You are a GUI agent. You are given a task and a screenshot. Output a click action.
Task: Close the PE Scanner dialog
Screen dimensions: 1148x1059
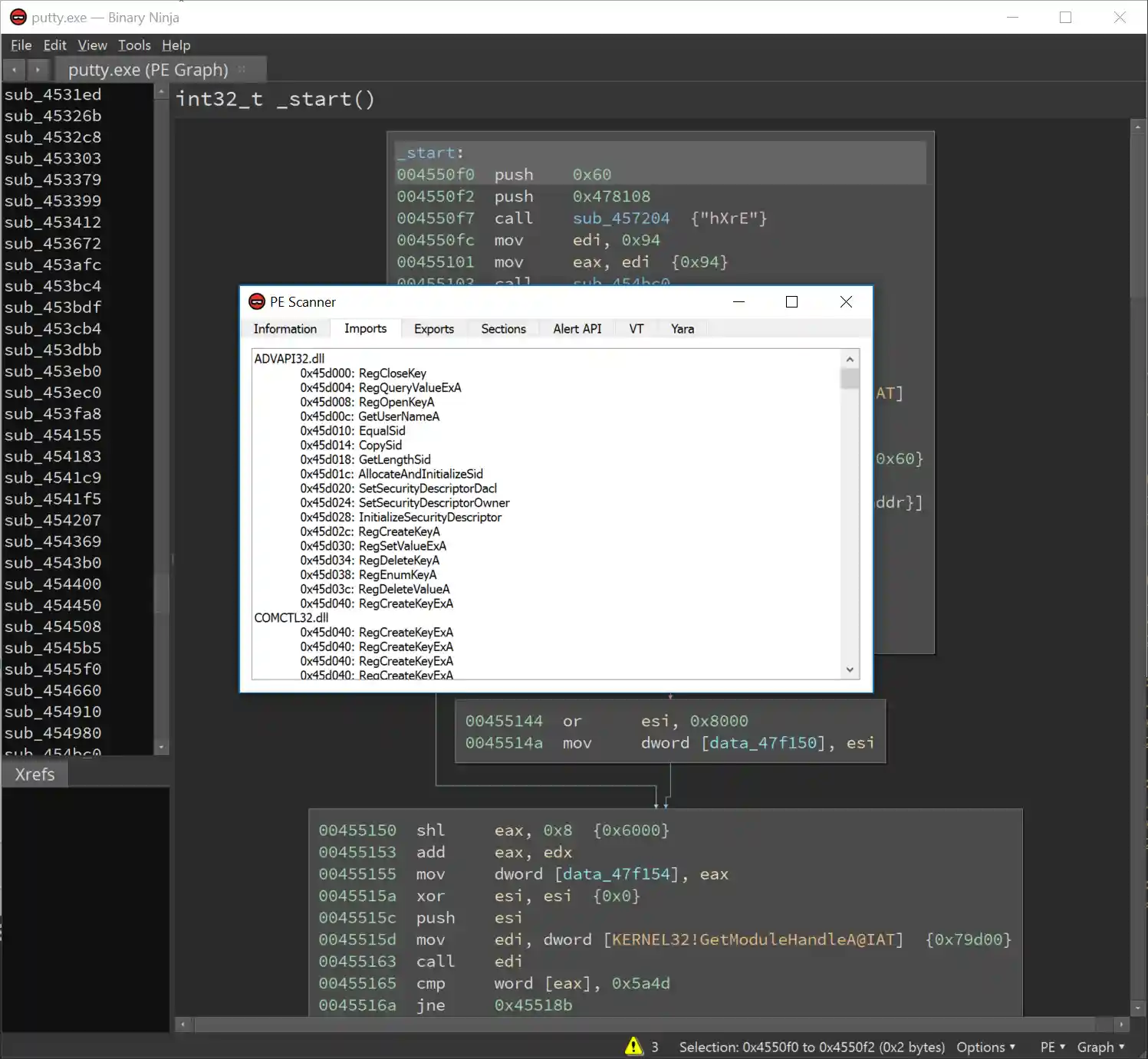(x=846, y=302)
